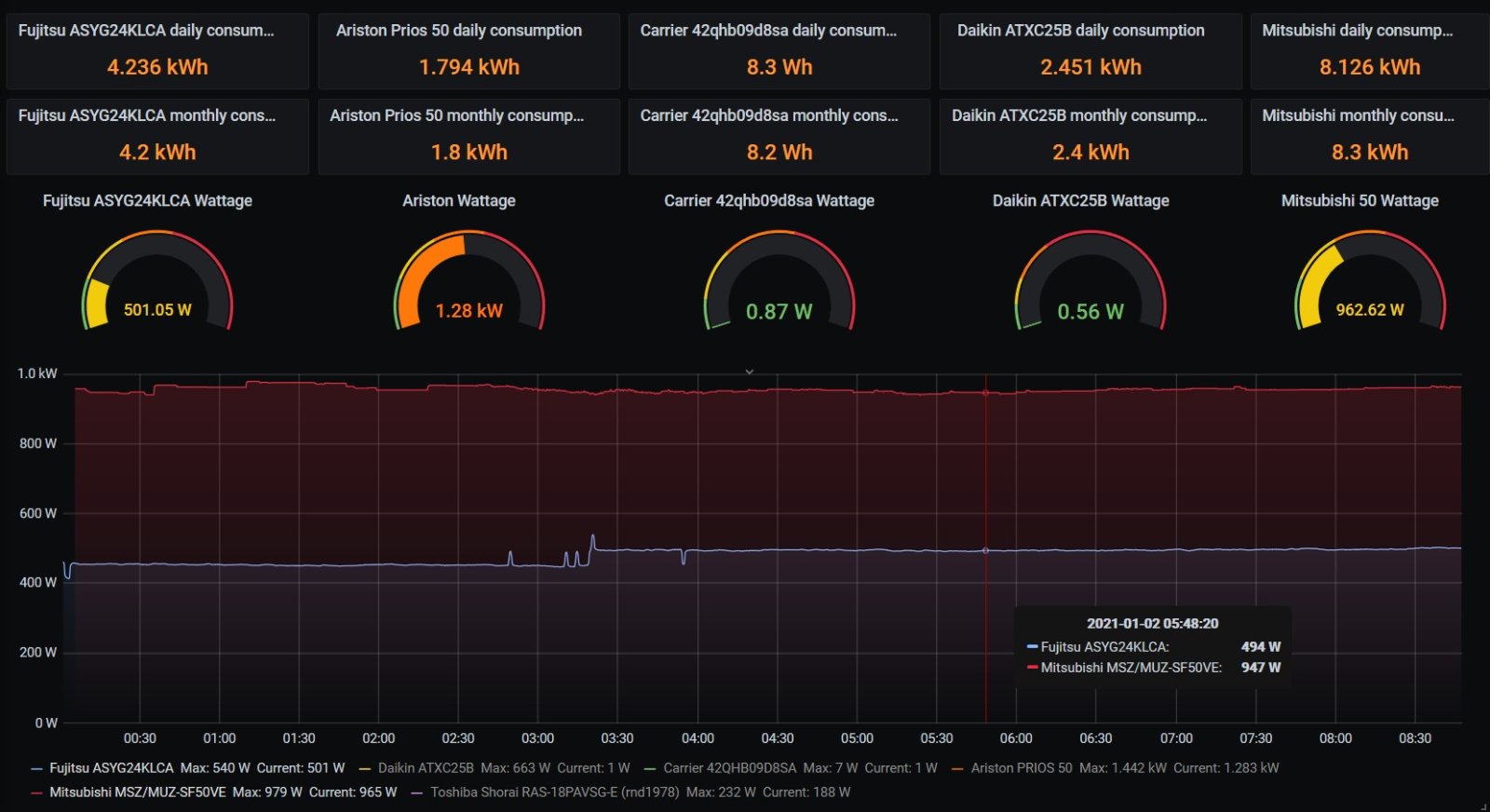Toggle the Toshiba Shorai RAS-18PAVSG-E series in the legend
The height and width of the screenshot is (812, 1490).
555,792
